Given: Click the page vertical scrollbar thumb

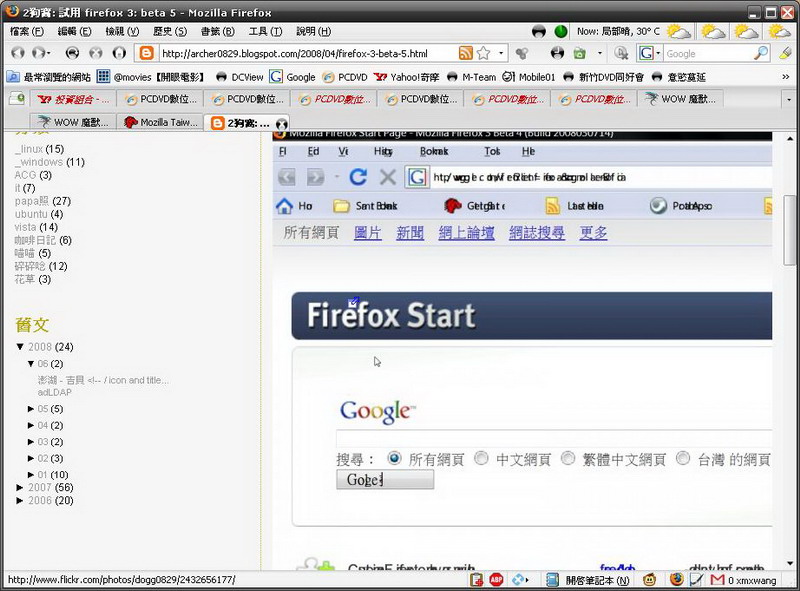Looking at the screenshot, I should (789, 230).
